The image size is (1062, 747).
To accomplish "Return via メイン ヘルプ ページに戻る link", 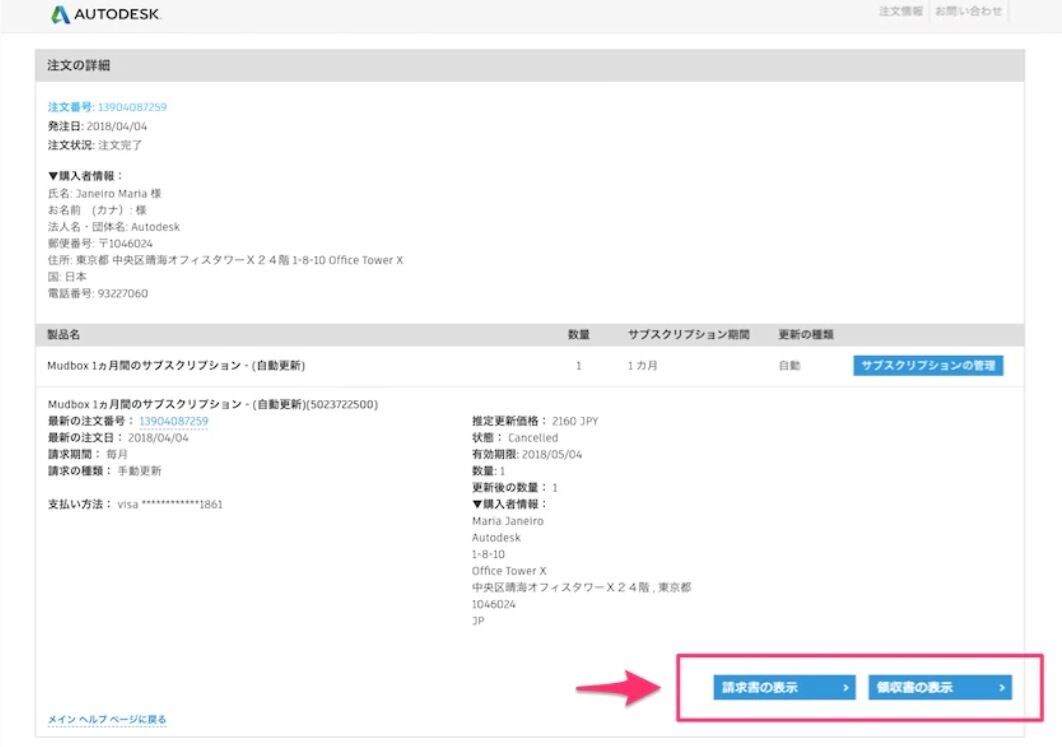I will tap(107, 719).
